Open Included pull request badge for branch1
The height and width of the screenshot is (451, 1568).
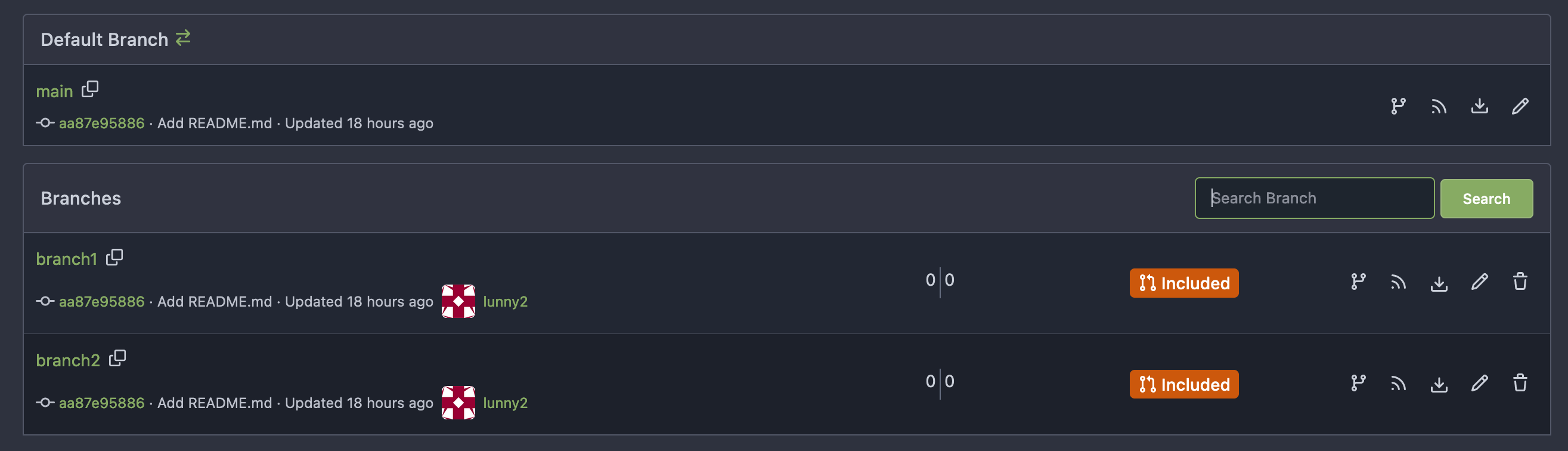point(1184,283)
